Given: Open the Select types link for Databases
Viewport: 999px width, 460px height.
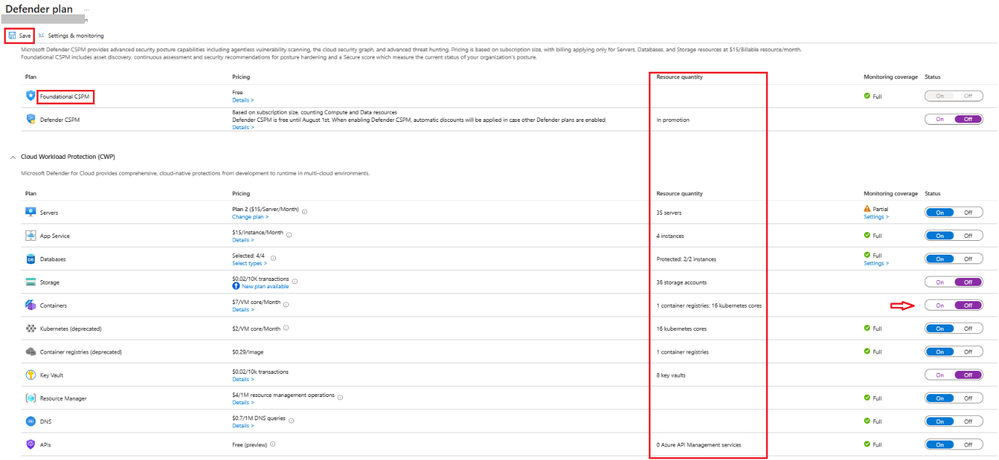Looking at the screenshot, I should (248, 263).
